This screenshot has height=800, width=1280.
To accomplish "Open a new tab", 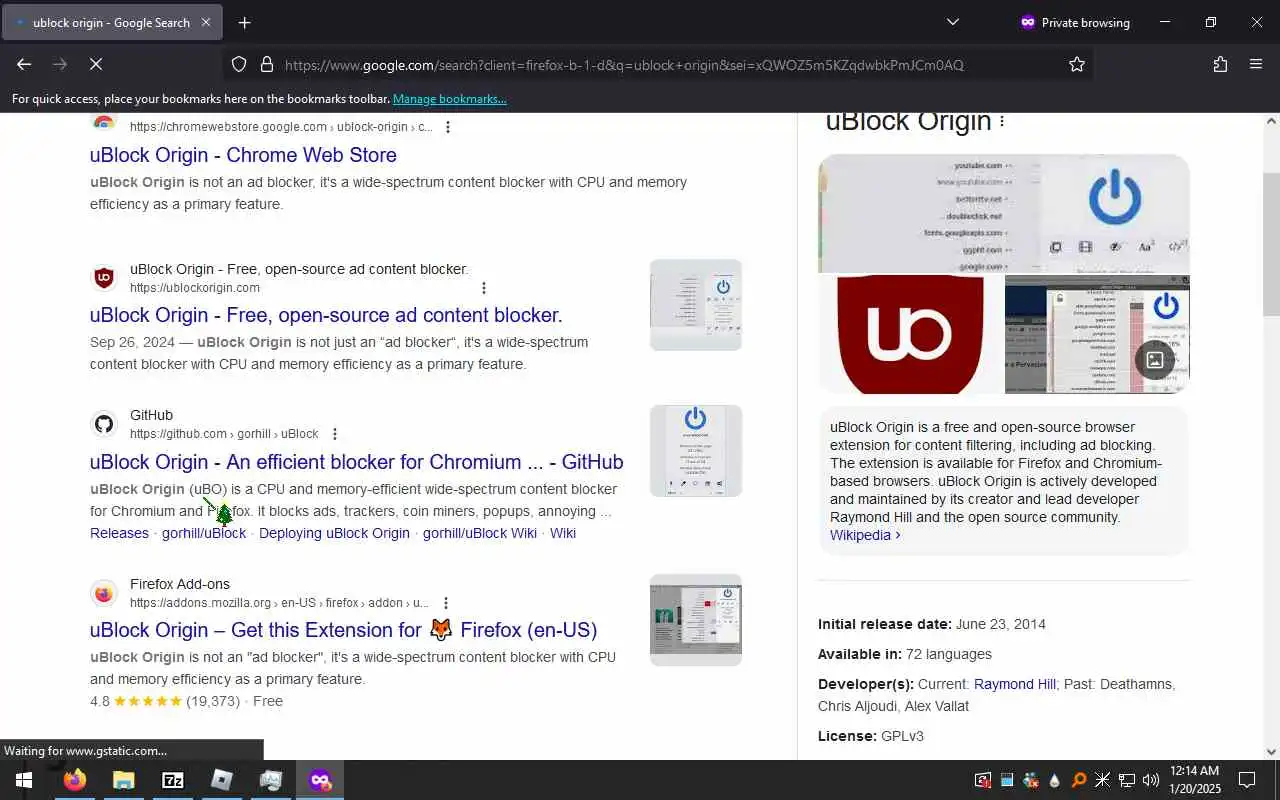I will 244,22.
